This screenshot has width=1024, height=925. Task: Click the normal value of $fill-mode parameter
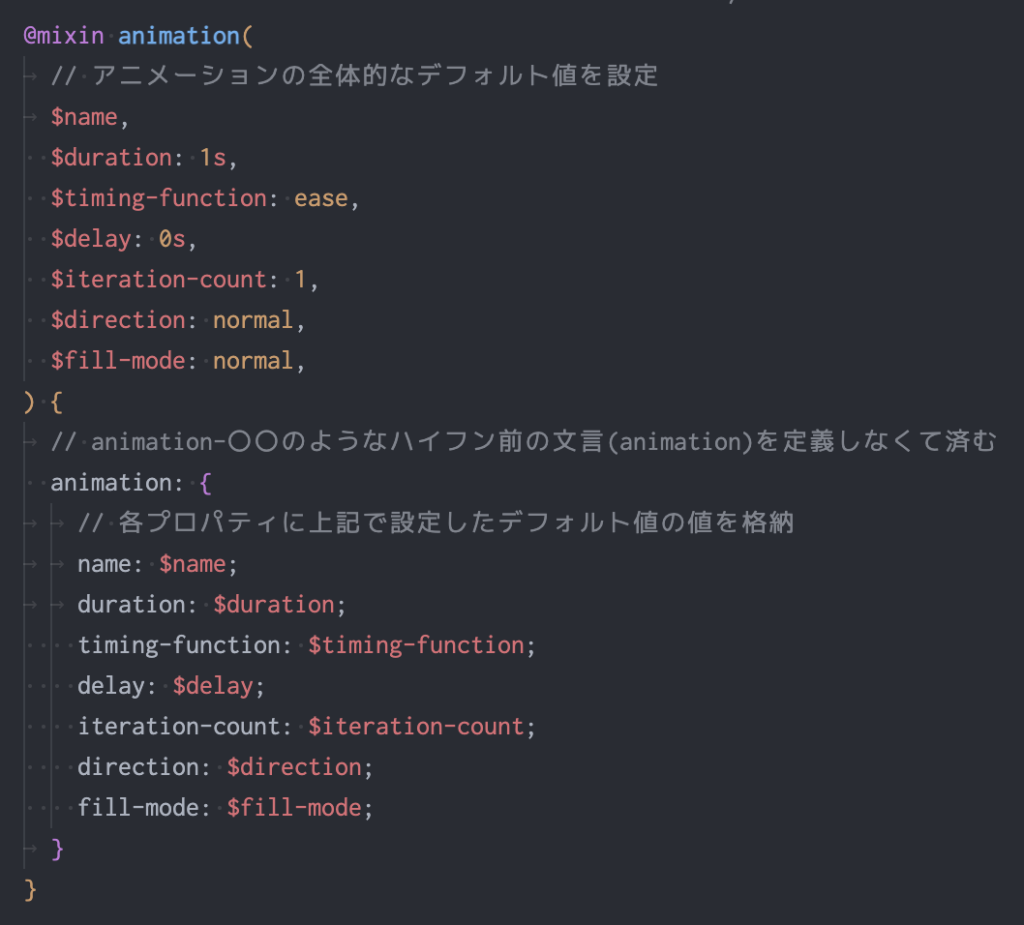[x=253, y=361]
